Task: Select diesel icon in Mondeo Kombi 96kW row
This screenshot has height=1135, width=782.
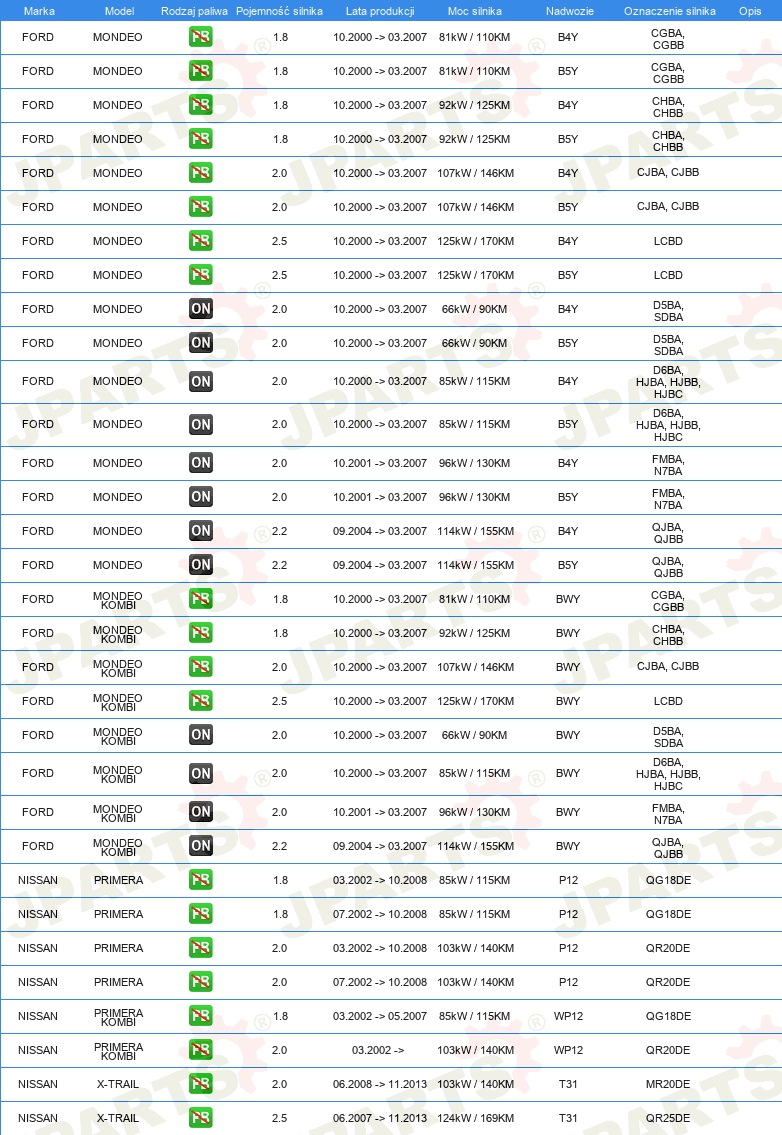Action: (x=201, y=812)
